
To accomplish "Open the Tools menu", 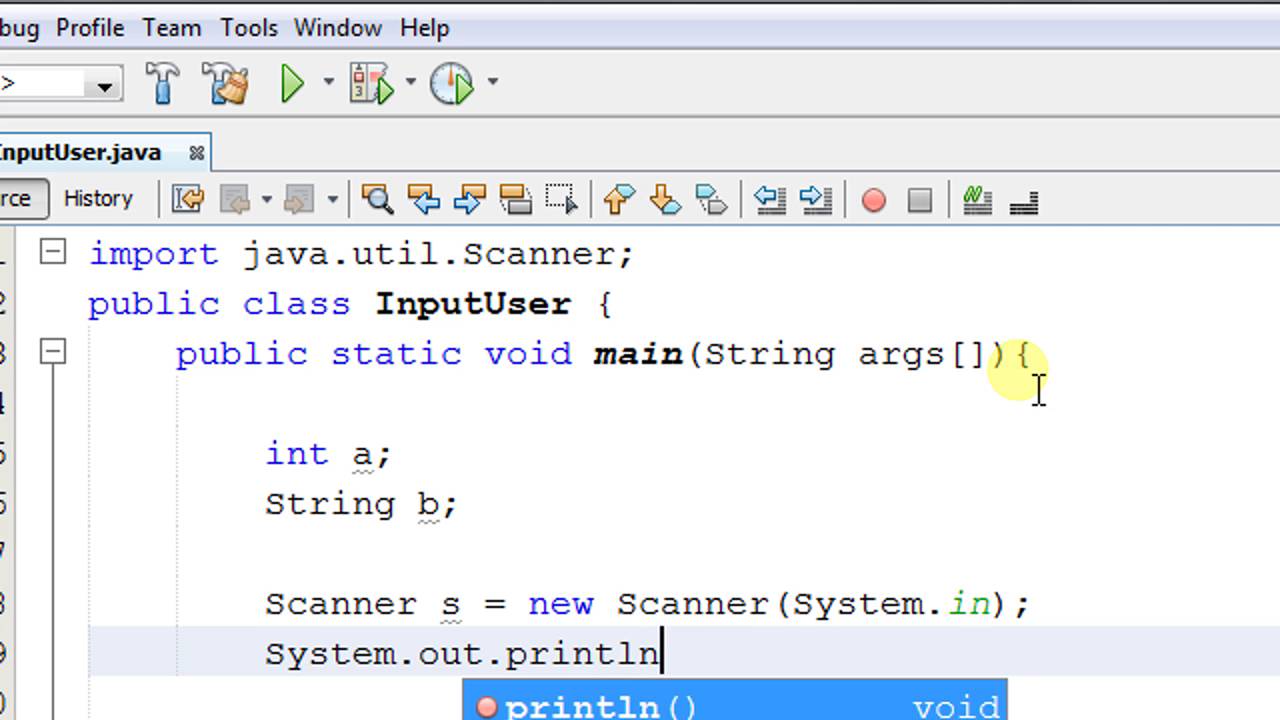I will [x=249, y=28].
